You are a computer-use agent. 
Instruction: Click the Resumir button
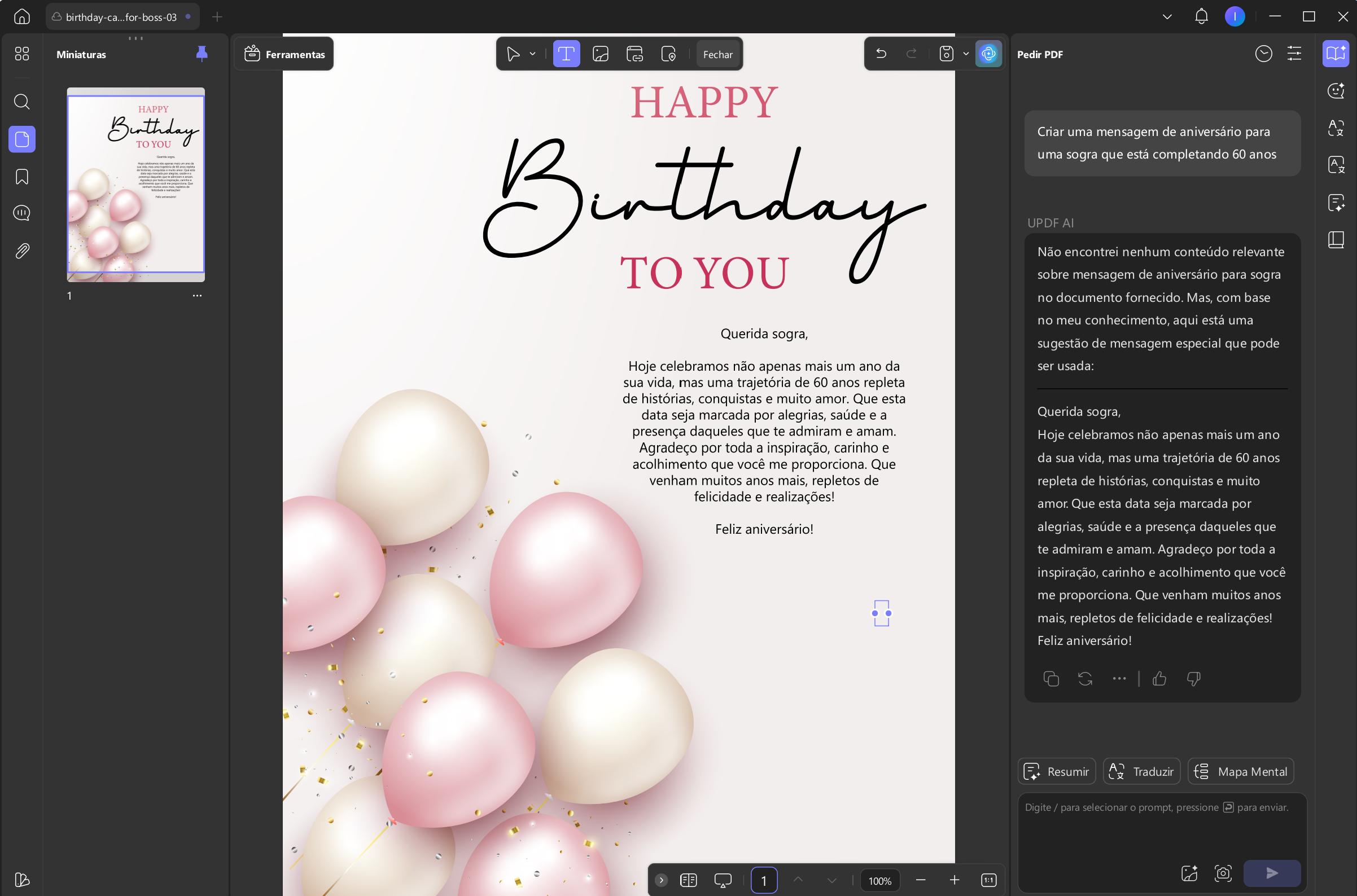(1056, 771)
